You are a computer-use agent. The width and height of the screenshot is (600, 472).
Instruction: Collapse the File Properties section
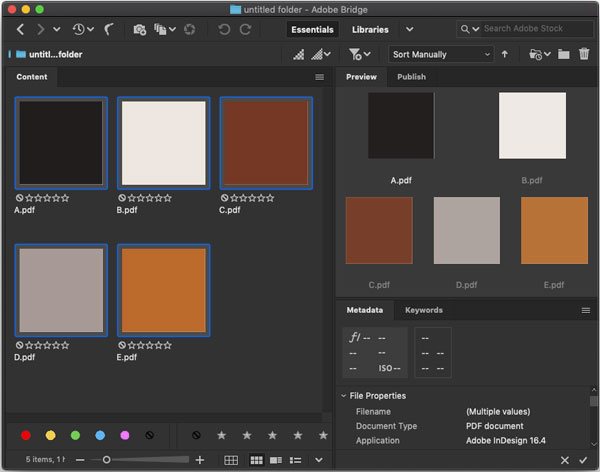343,396
